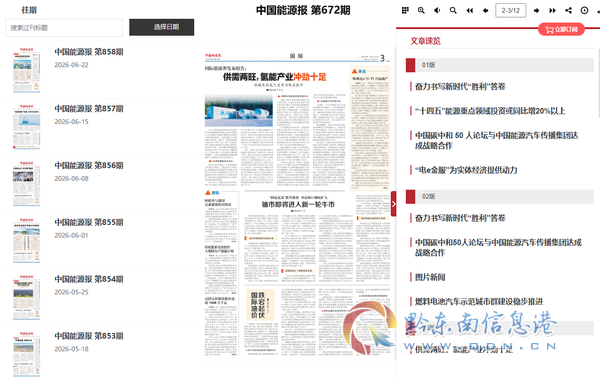
Task: Jump to first page with double-left arrows
Action: [470, 10]
